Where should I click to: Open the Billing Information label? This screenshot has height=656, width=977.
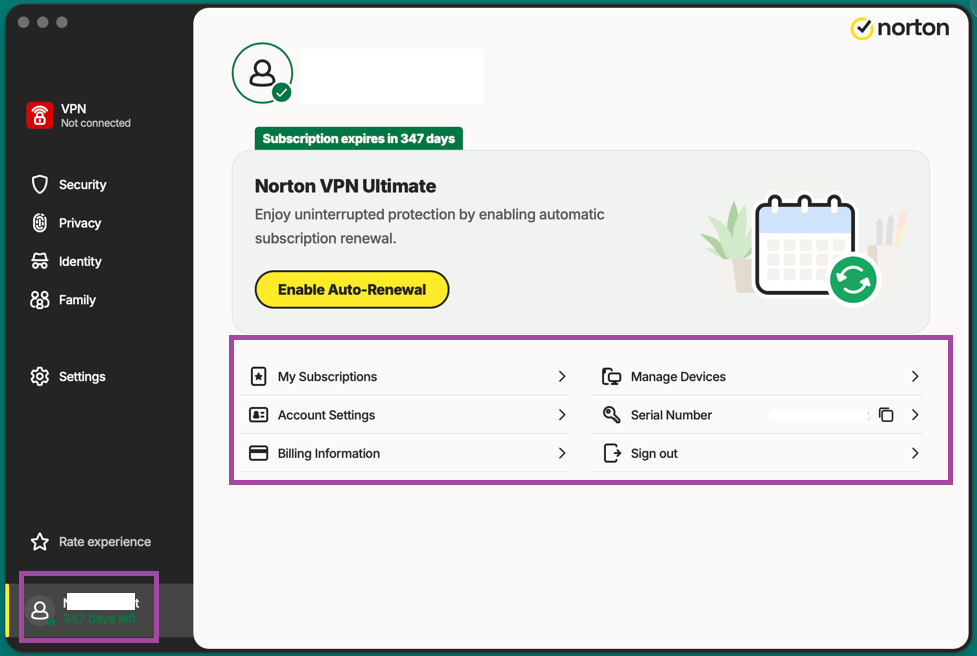pos(328,454)
